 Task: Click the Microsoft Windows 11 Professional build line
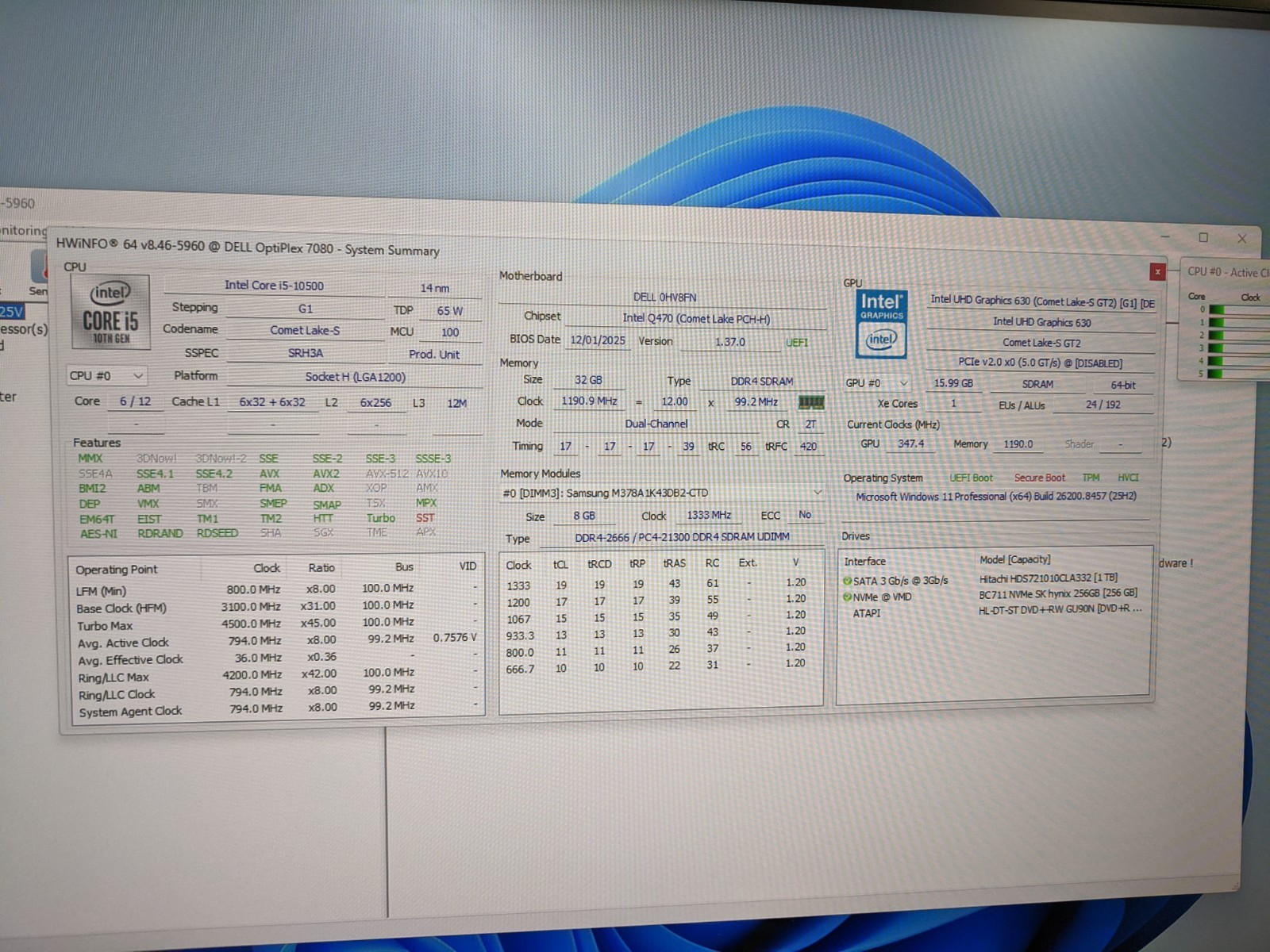[995, 497]
